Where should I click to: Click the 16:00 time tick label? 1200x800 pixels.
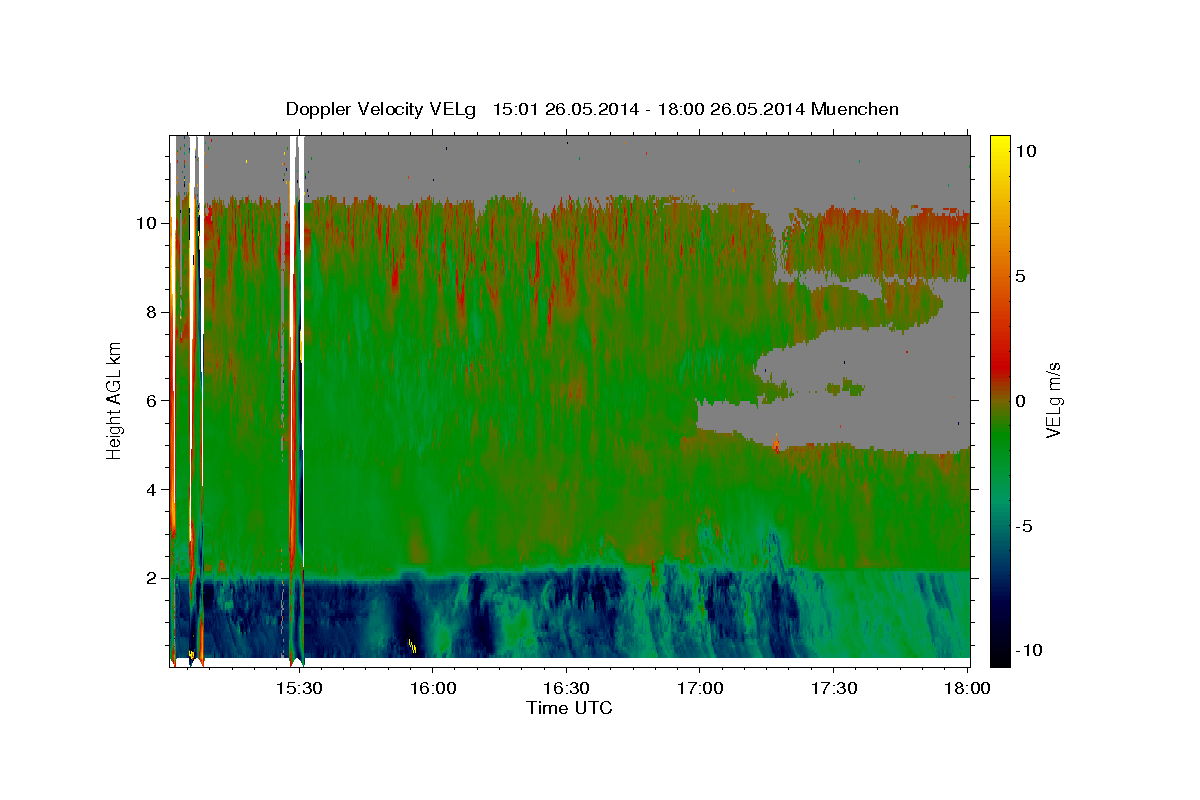point(433,688)
